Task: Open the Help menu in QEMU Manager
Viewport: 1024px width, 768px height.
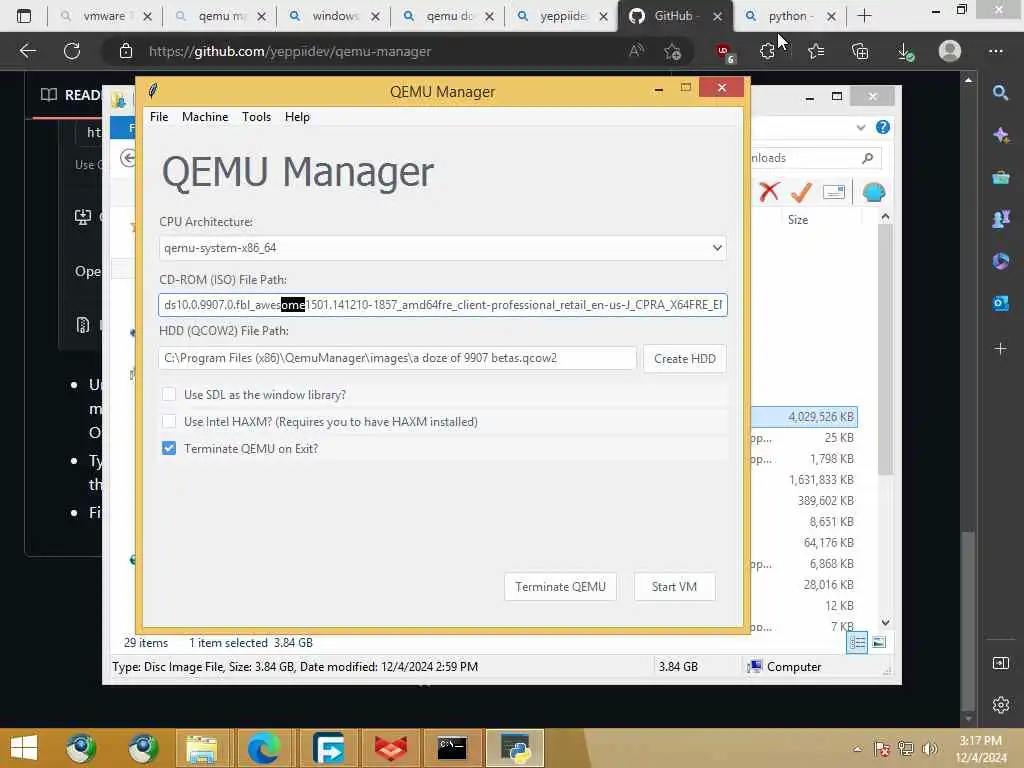Action: coord(297,117)
